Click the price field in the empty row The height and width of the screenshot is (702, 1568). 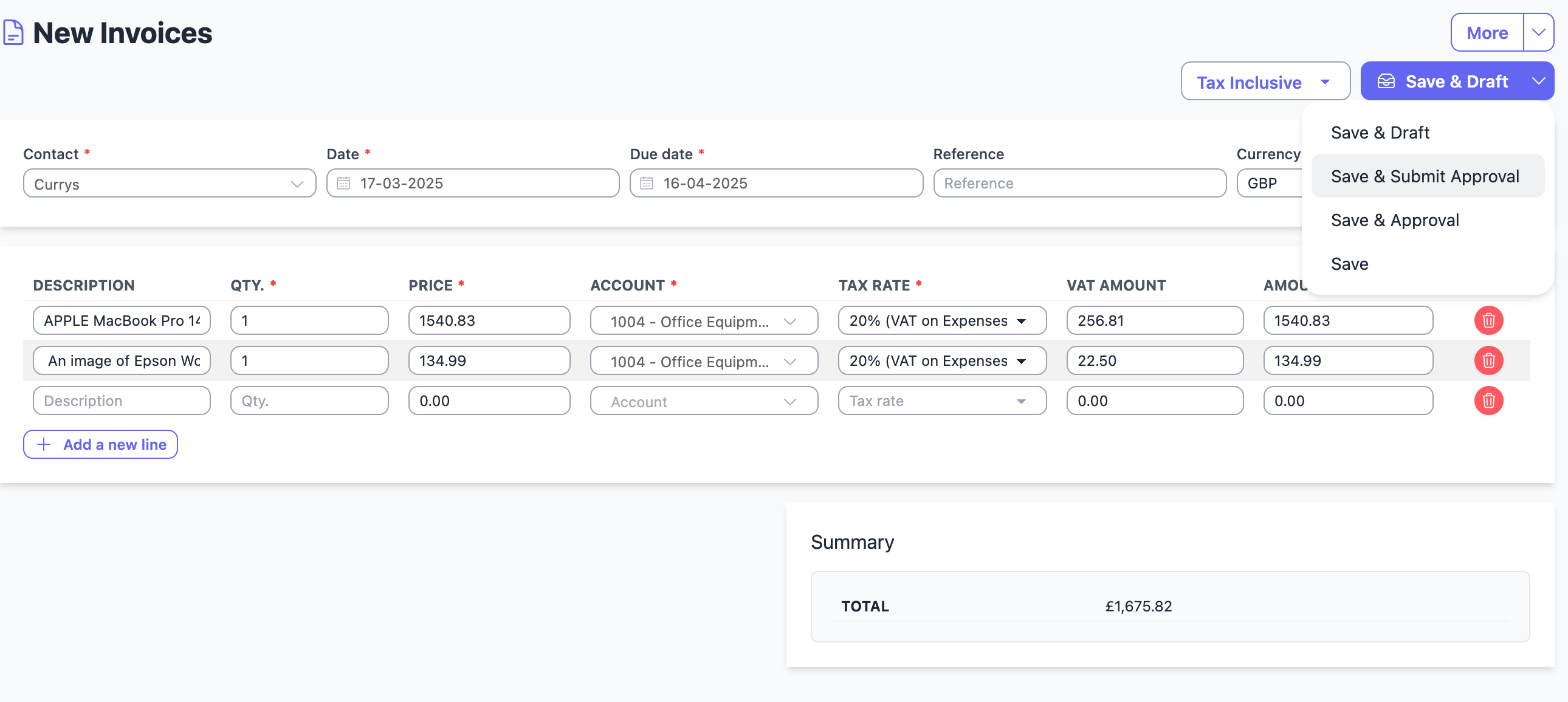click(x=489, y=401)
